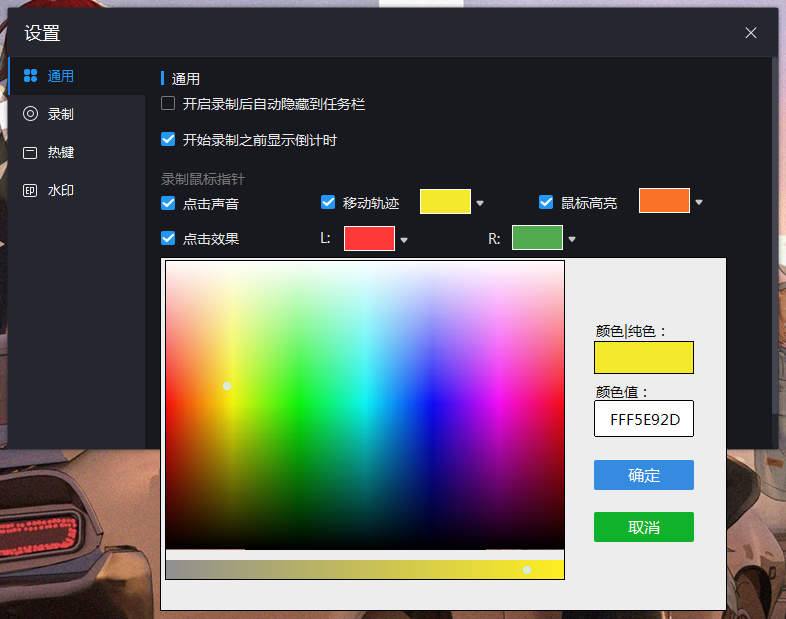Image resolution: width=786 pixels, height=619 pixels.
Task: Toggle 开始录制之前显示倒计时 checkbox
Action: point(168,139)
